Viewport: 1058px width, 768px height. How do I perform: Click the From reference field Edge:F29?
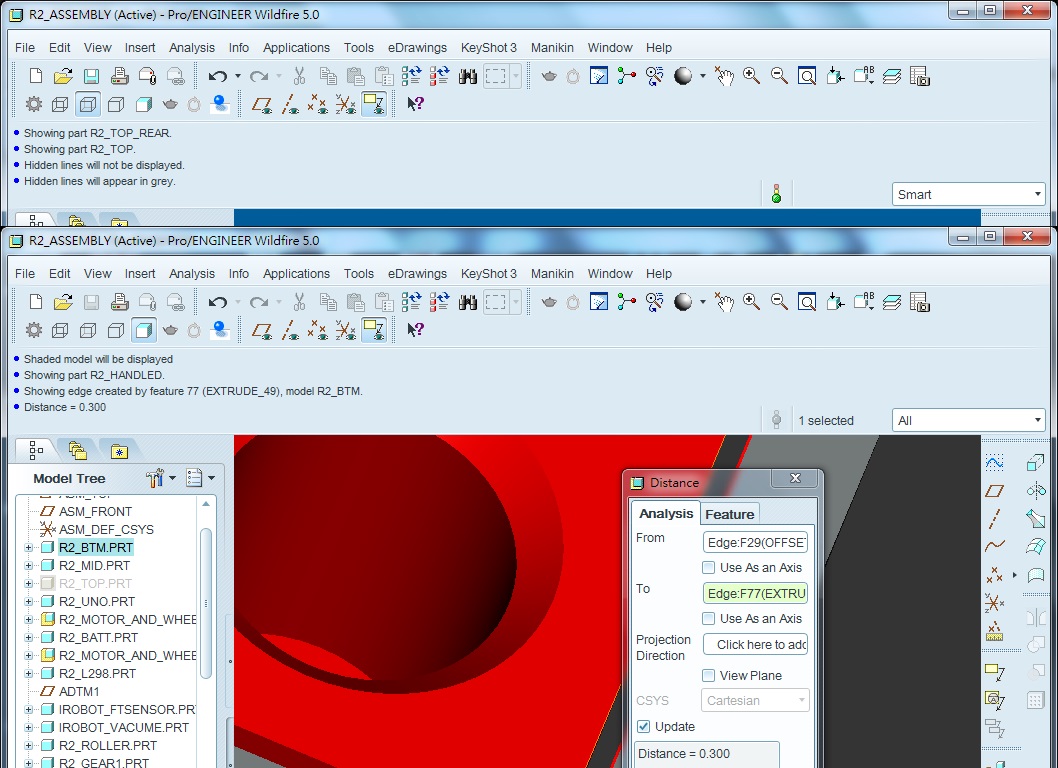(x=756, y=543)
